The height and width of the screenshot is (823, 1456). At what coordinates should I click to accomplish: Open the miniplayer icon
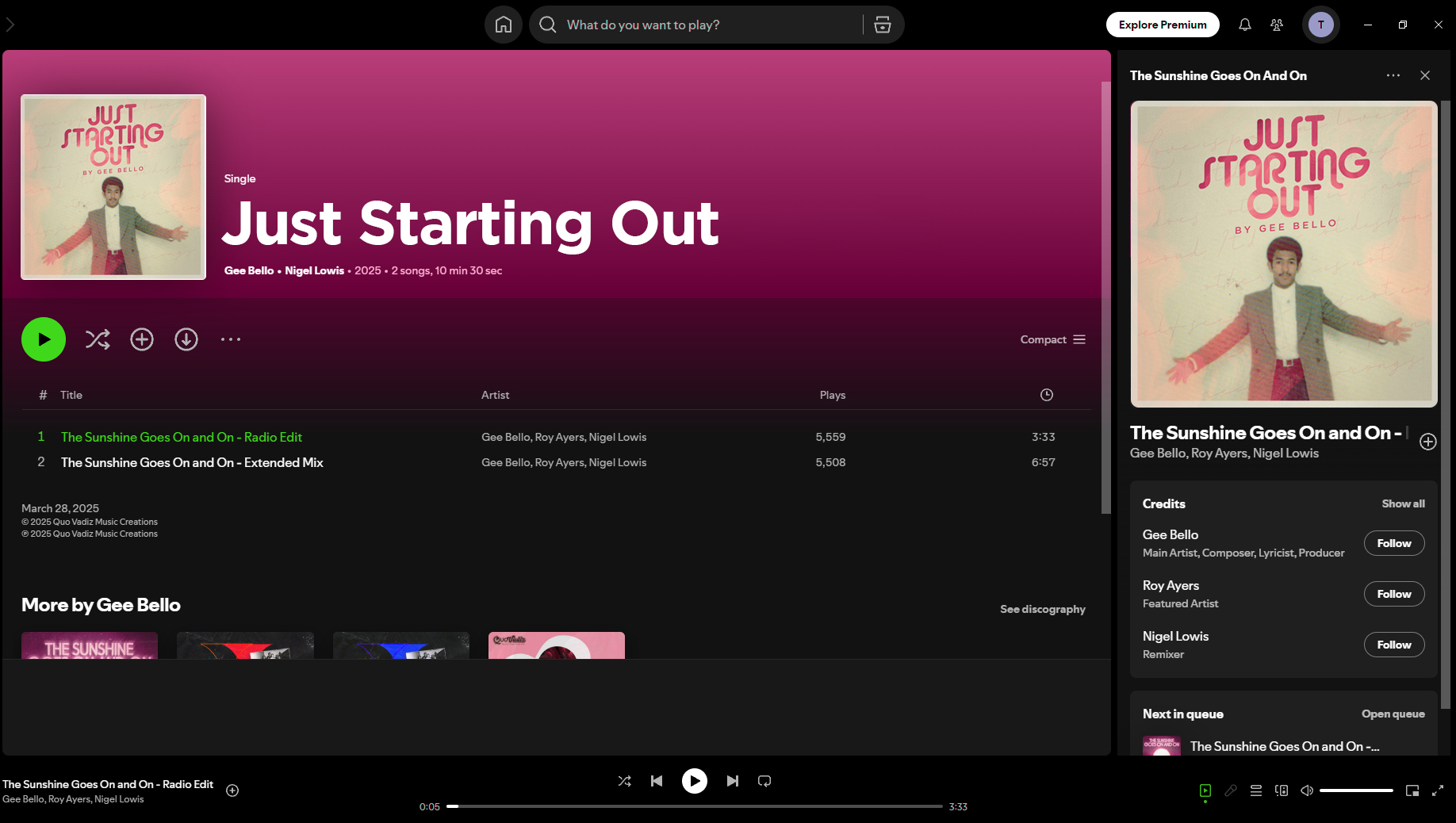point(1412,790)
